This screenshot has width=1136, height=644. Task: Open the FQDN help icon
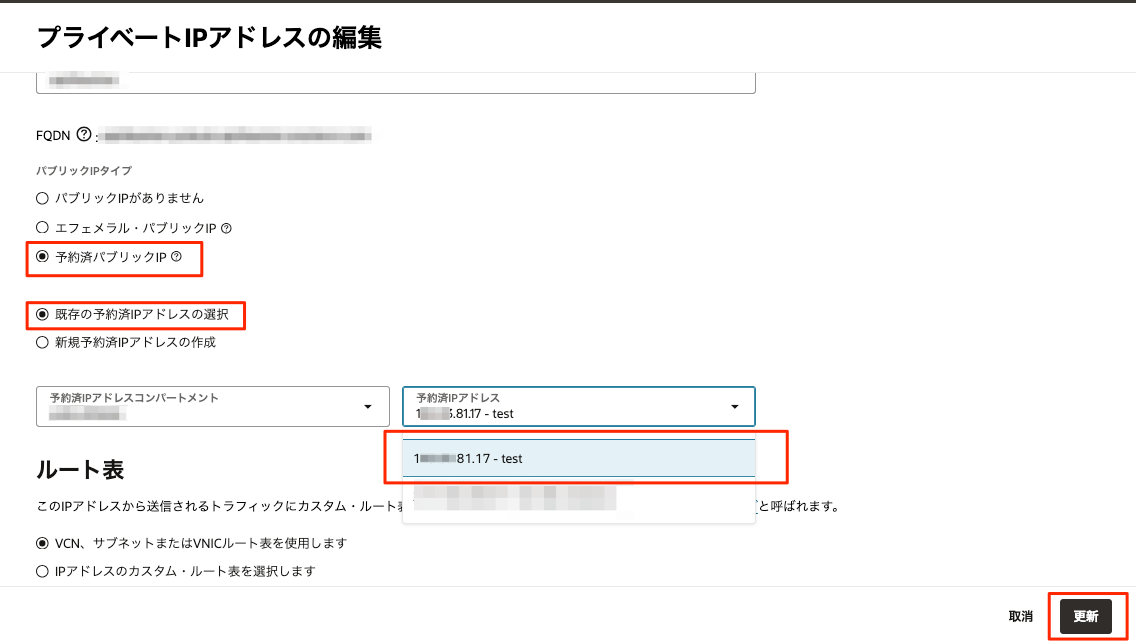[x=84, y=134]
